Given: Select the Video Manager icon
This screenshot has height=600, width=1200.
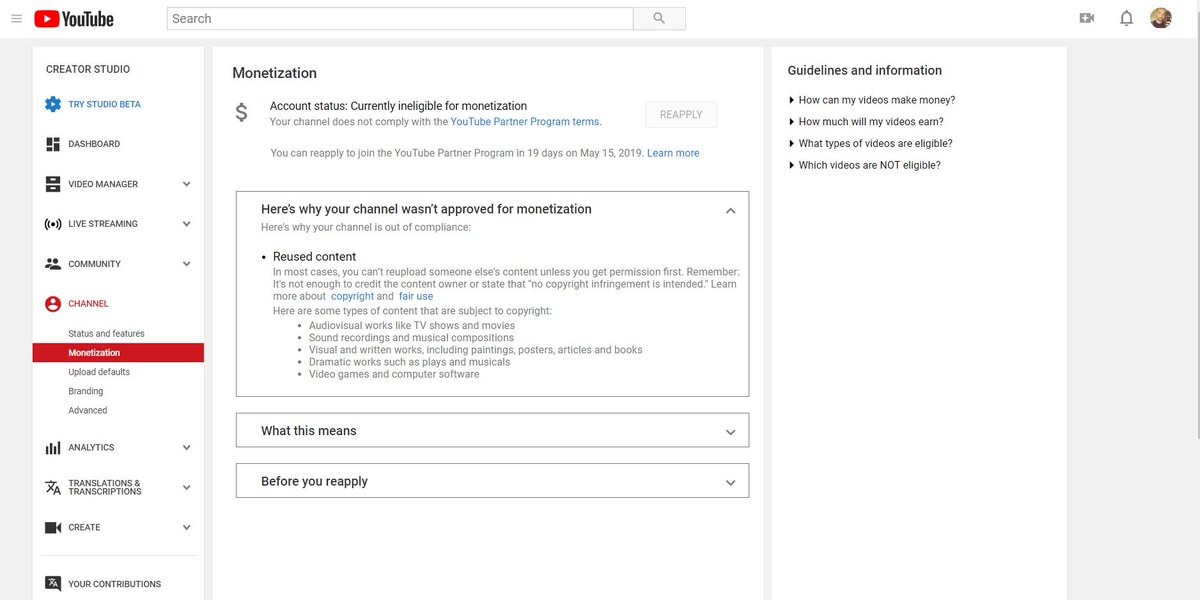Looking at the screenshot, I should coord(52,183).
